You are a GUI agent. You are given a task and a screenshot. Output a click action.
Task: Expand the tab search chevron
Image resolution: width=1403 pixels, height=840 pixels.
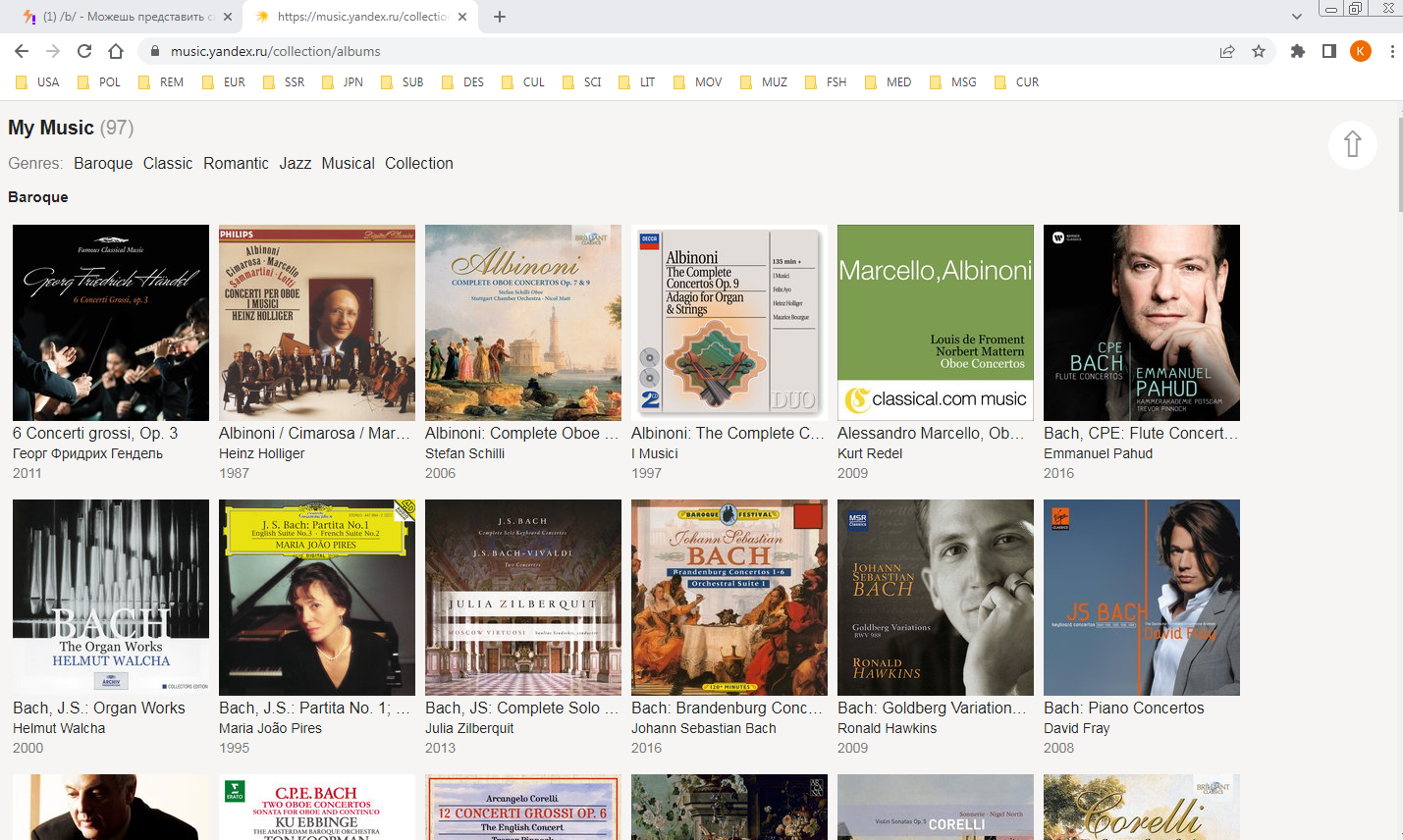coord(1296,17)
